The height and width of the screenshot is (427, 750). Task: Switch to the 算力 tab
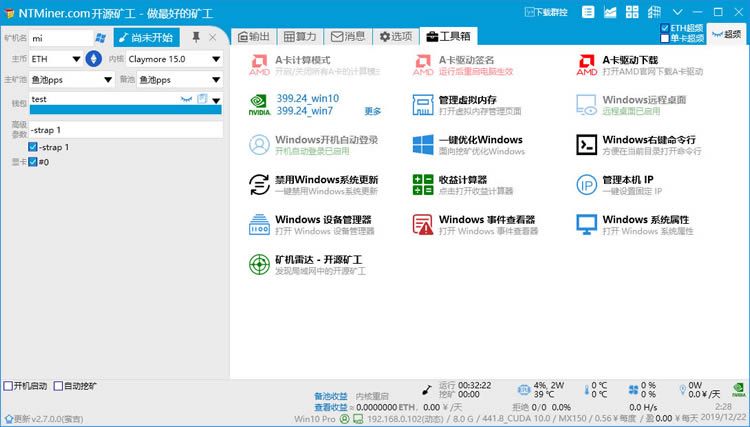[x=300, y=36]
